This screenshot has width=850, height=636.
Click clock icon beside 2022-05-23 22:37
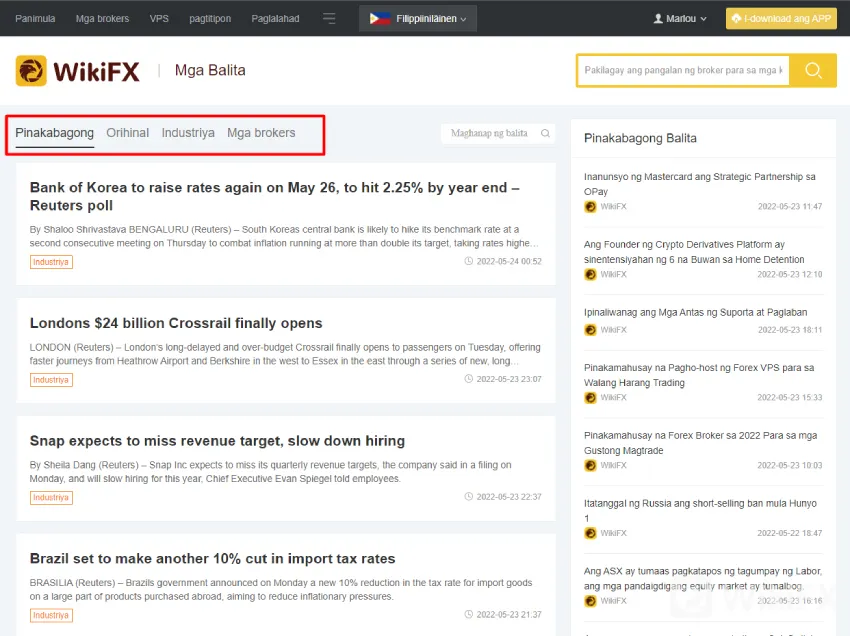click(469, 496)
